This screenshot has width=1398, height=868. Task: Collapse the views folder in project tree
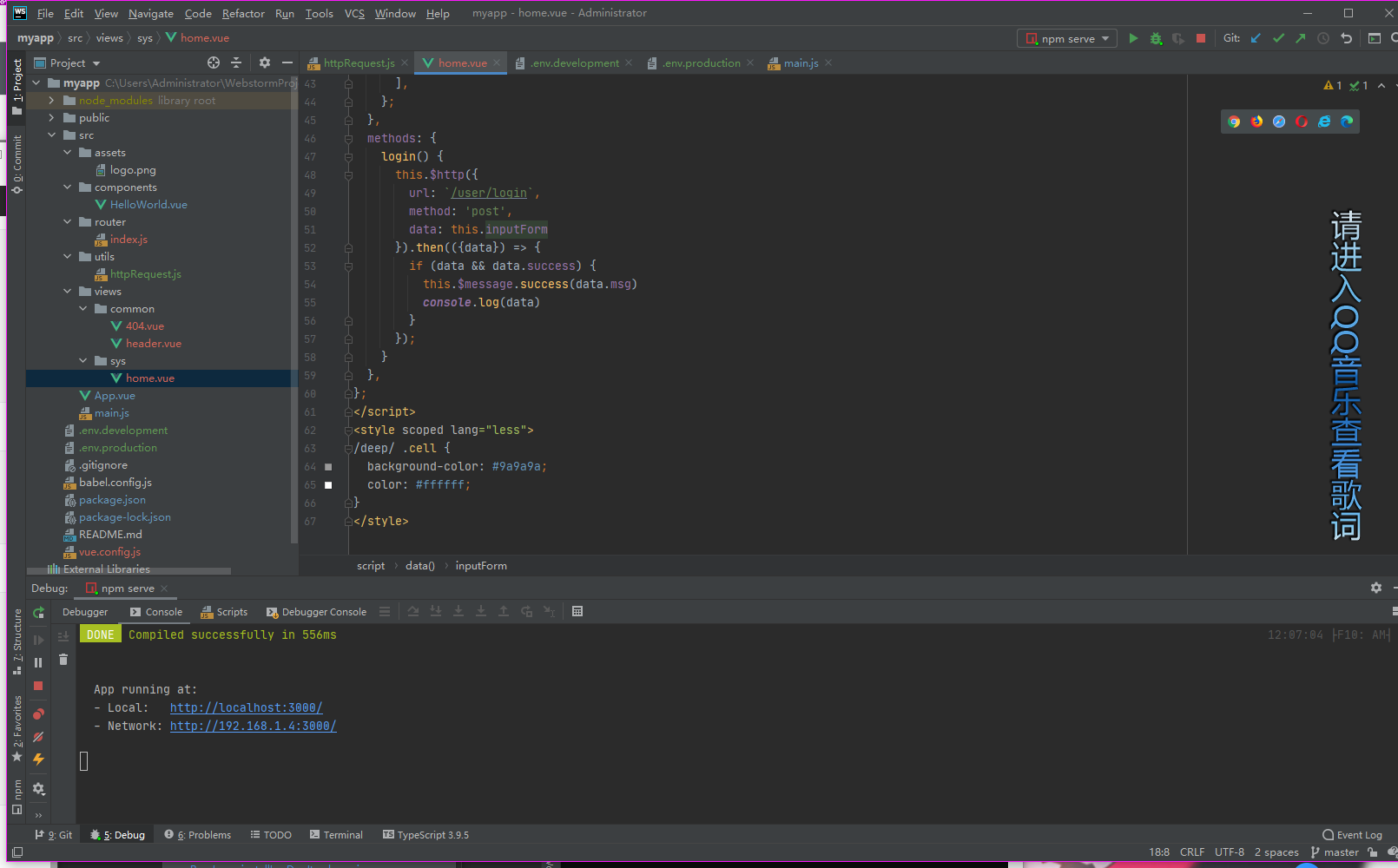coord(67,292)
